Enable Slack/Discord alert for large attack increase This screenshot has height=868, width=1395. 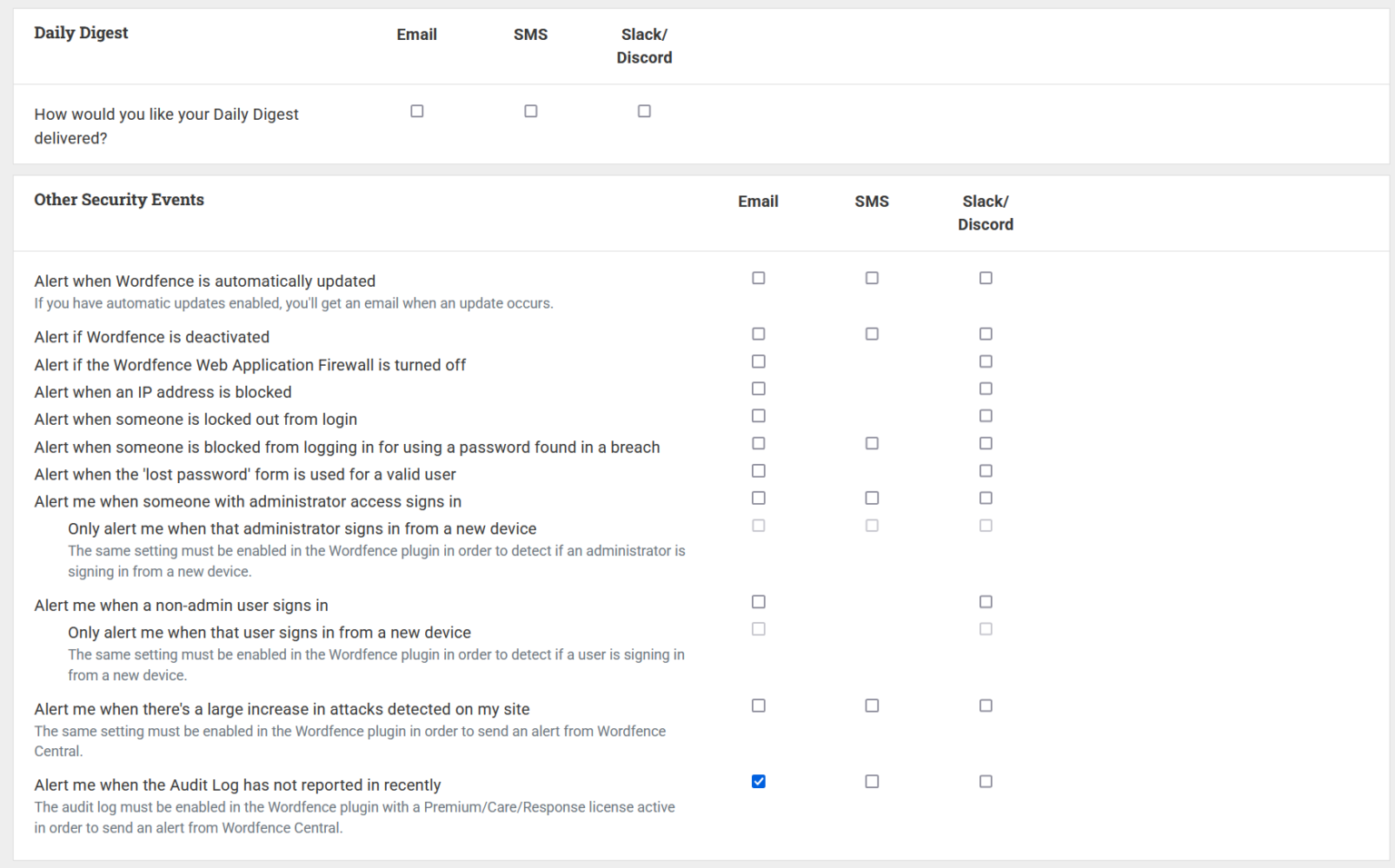coord(985,705)
